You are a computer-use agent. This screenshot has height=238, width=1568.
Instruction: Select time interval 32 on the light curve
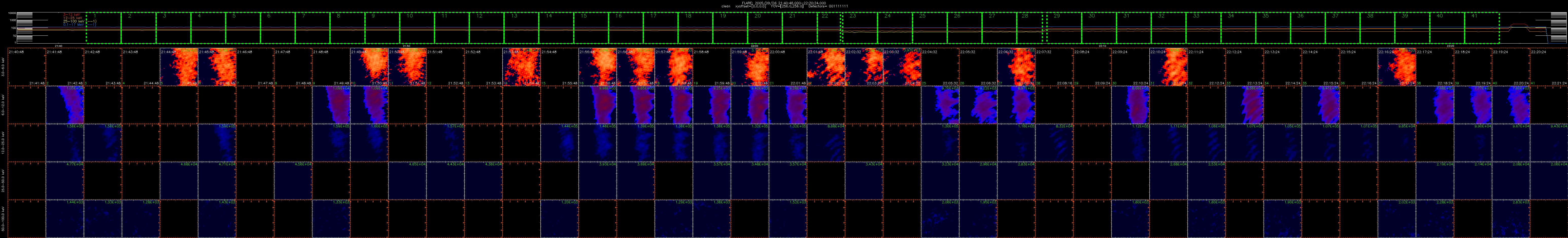coord(1169,28)
